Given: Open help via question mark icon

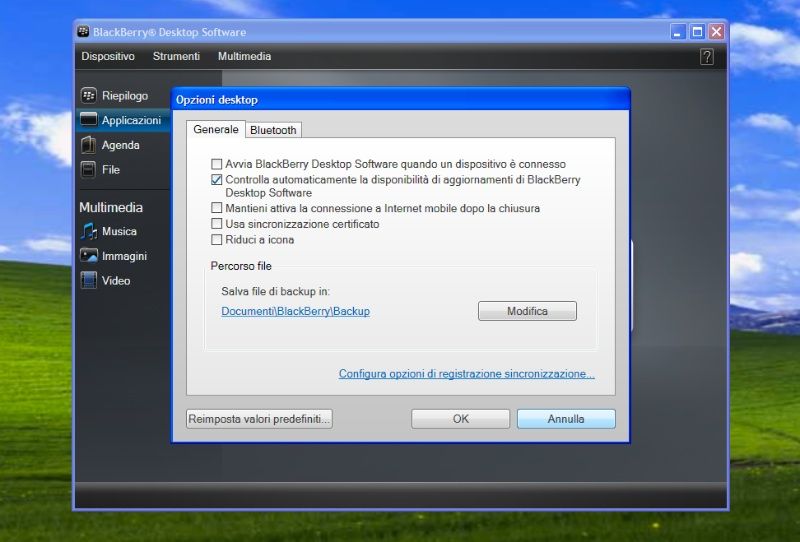Looking at the screenshot, I should [x=707, y=57].
